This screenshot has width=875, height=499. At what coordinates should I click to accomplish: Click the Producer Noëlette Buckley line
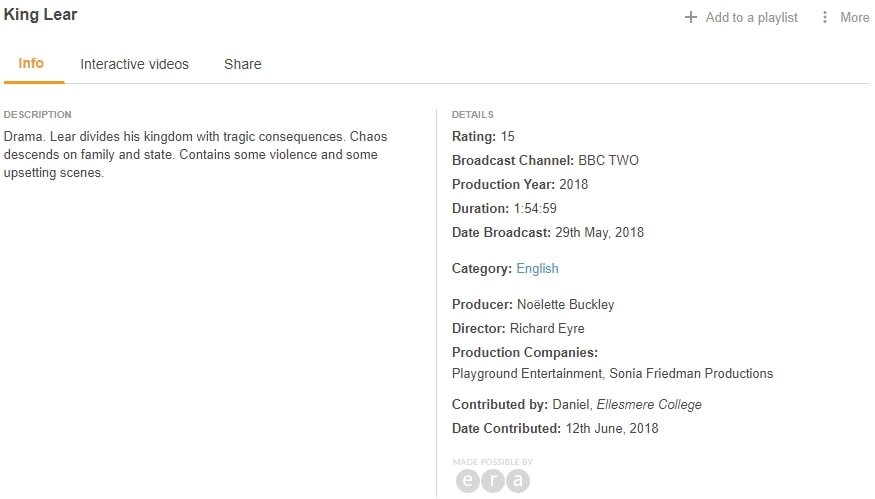533,304
